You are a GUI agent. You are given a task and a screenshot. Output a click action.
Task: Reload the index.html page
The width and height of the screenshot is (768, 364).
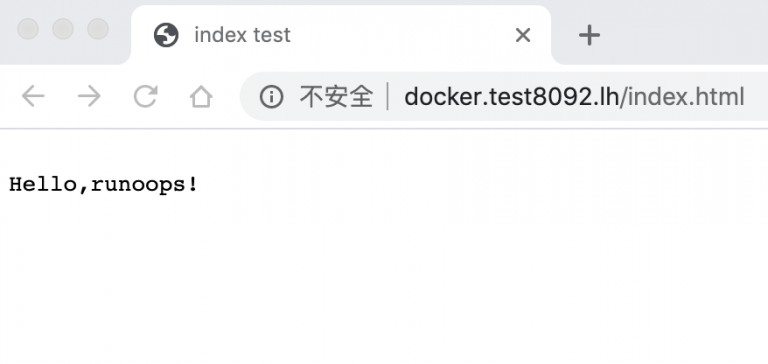(x=146, y=96)
